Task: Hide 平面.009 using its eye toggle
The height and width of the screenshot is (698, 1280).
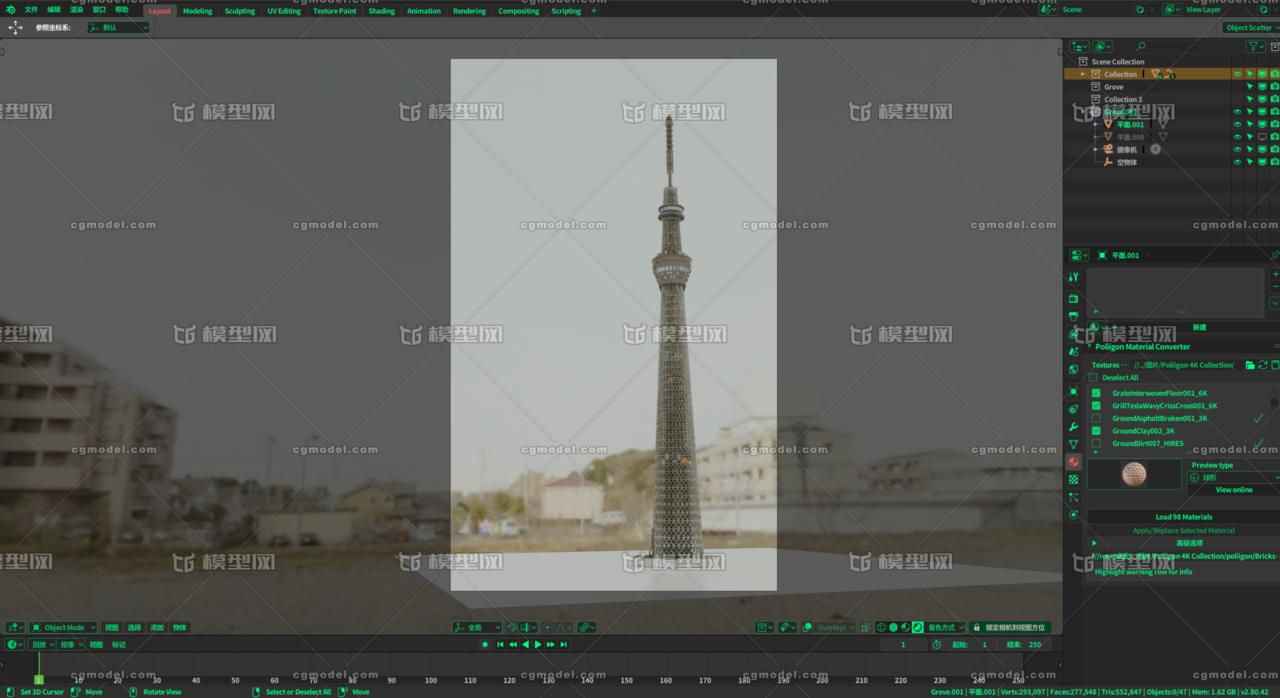Action: (x=1237, y=136)
